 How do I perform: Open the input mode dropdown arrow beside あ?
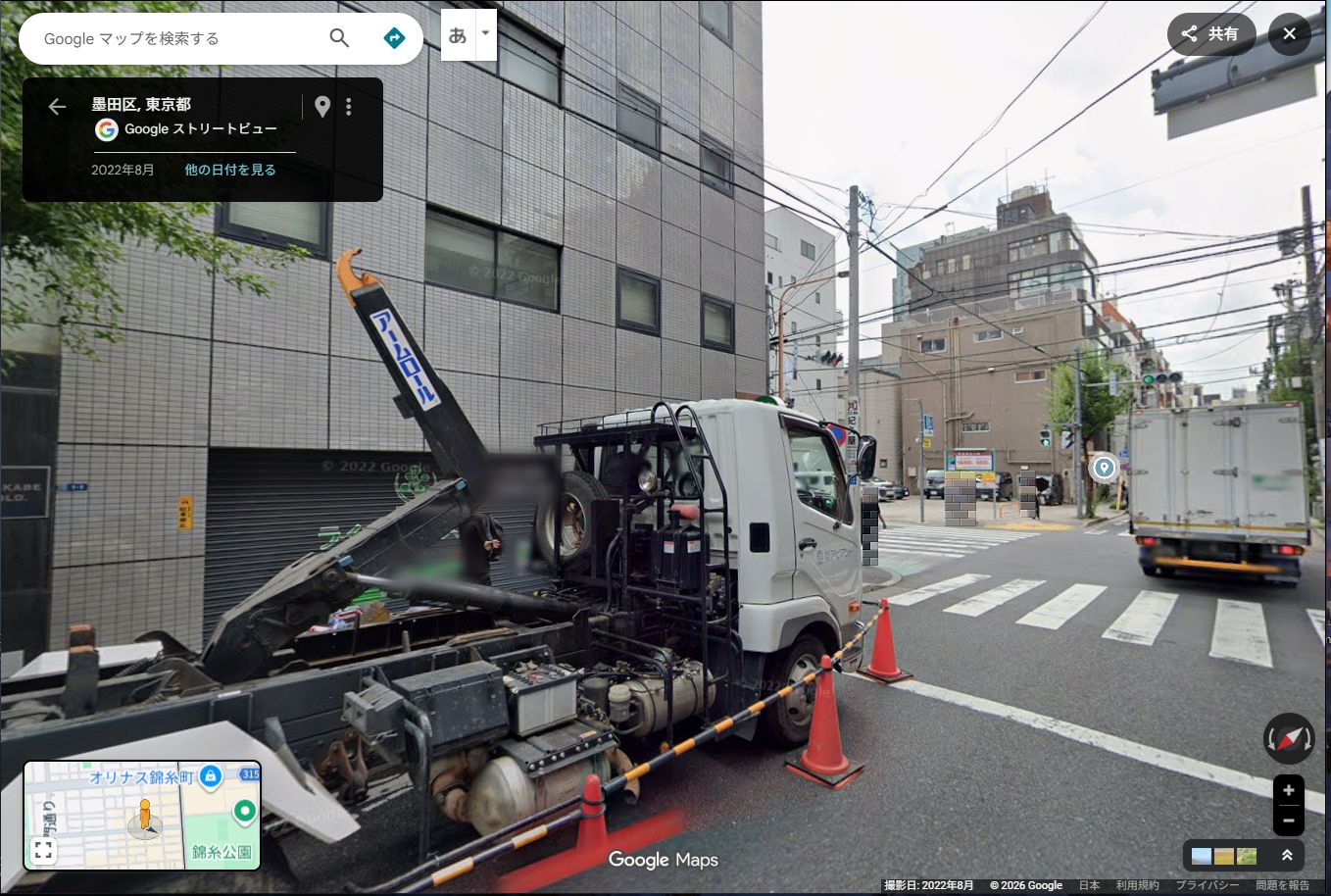[485, 35]
